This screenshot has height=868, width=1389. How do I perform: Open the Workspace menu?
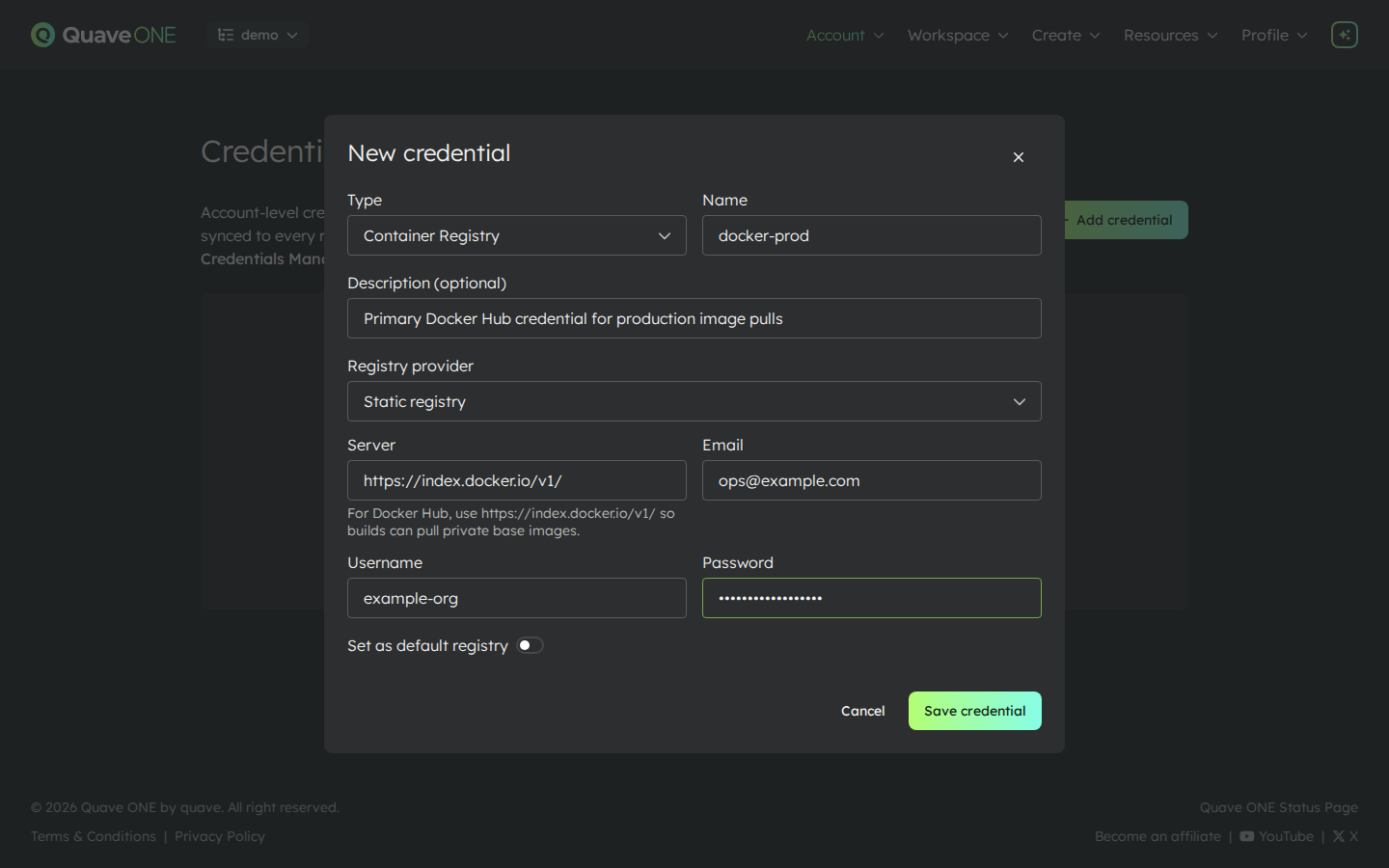coord(958,35)
